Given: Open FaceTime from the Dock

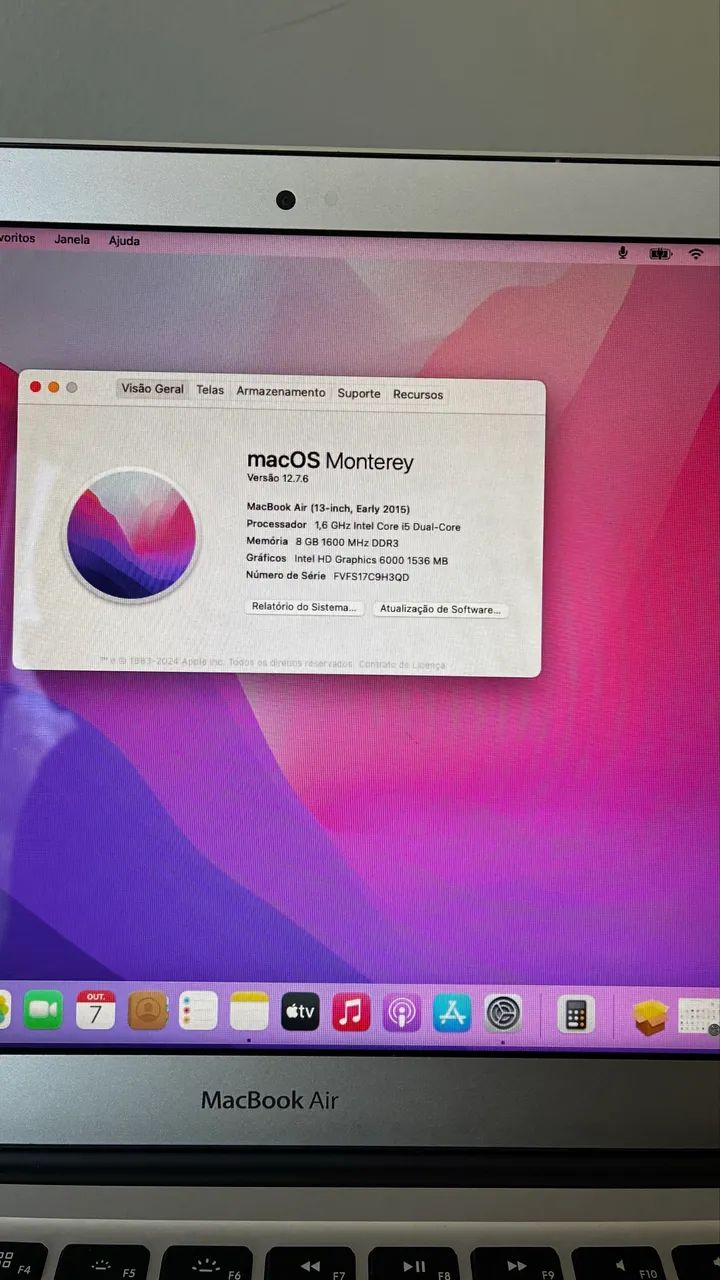Looking at the screenshot, I should [43, 1010].
